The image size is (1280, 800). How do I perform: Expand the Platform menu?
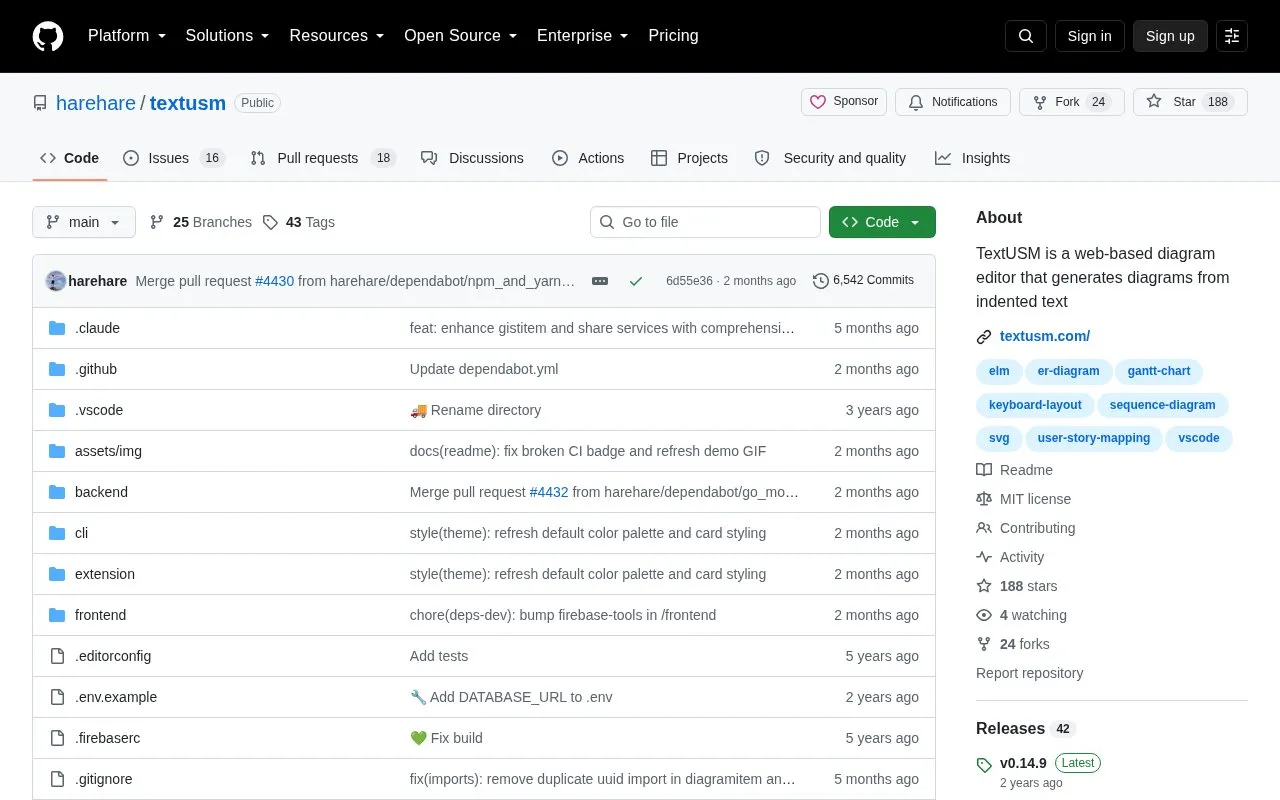point(127,36)
